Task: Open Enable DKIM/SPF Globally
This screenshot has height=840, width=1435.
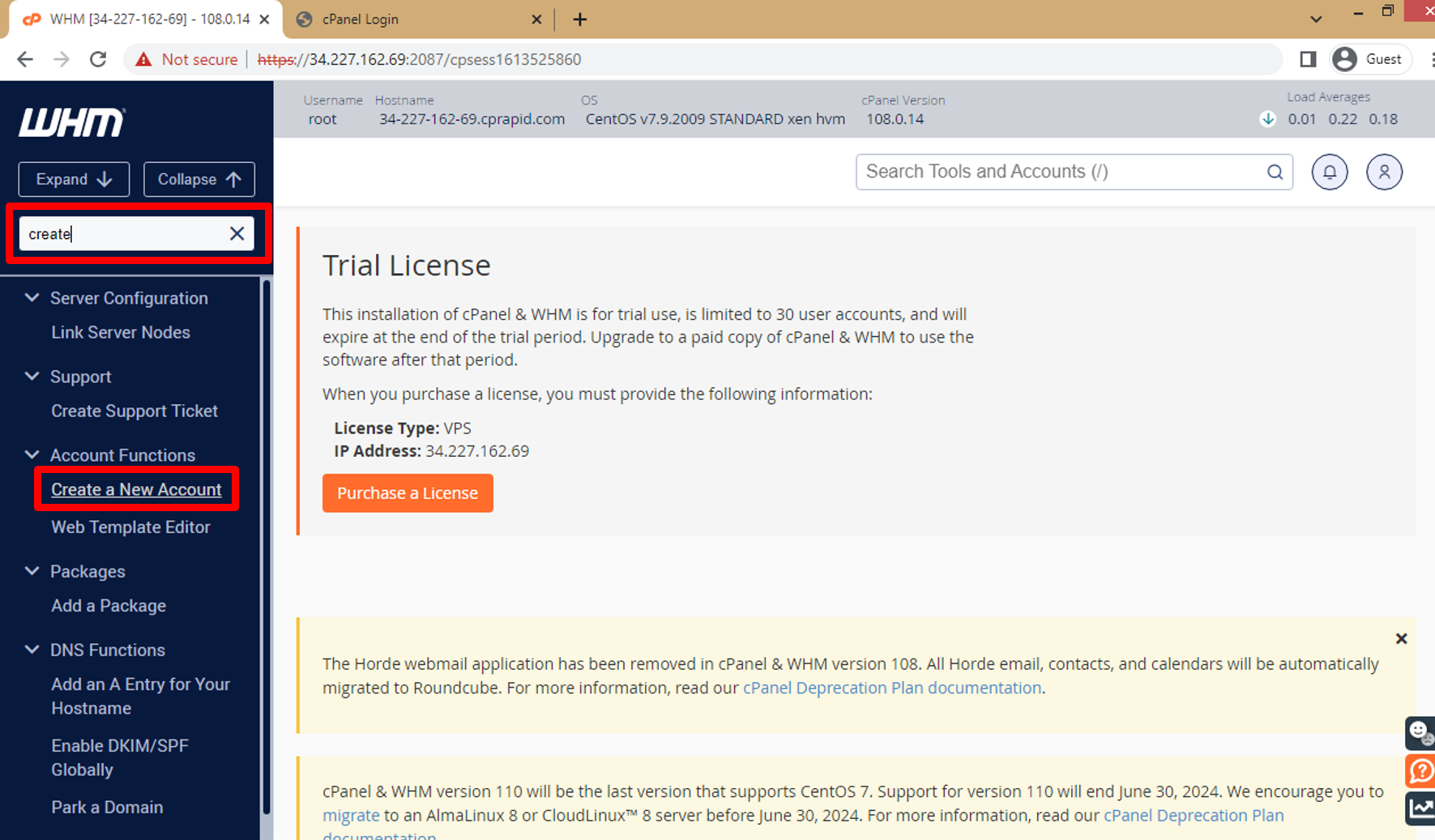Action: pyautogui.click(x=120, y=757)
